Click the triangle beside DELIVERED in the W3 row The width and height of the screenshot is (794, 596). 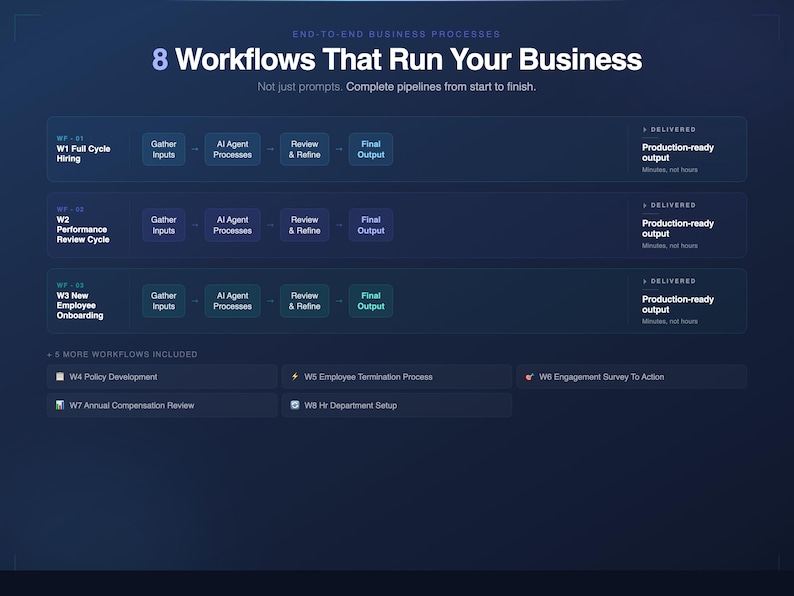coord(645,281)
